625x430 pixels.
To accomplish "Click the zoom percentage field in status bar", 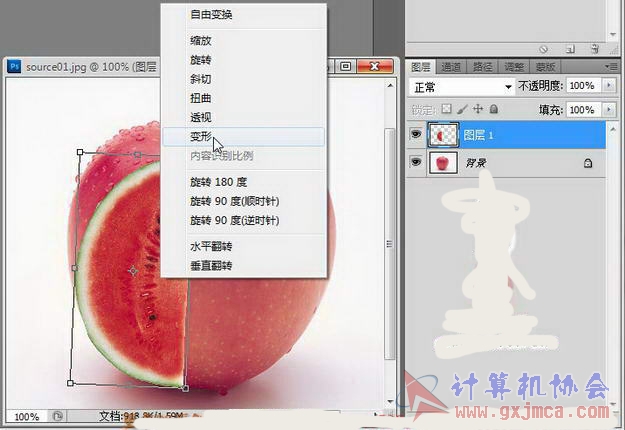I will [27, 417].
